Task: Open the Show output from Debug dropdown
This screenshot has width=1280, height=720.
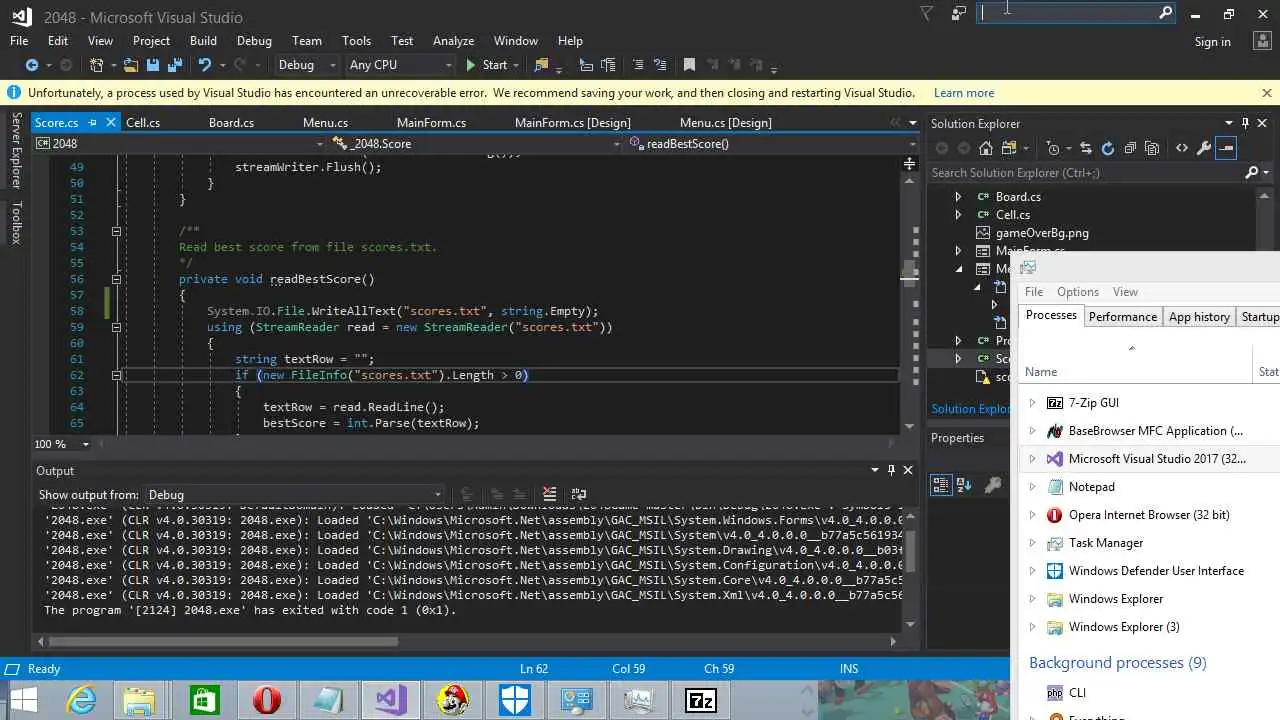Action: (294, 494)
